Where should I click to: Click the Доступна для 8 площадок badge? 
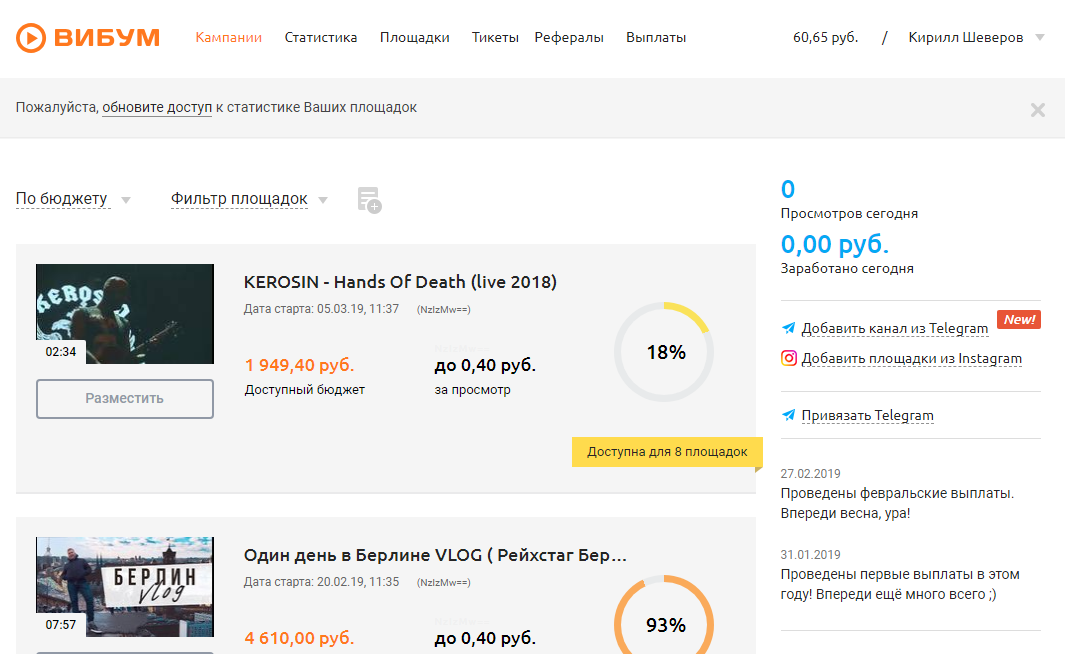[x=667, y=452]
